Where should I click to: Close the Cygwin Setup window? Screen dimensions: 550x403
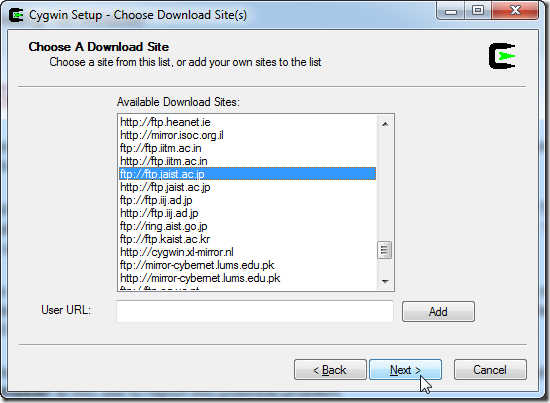pyautogui.click(x=515, y=11)
